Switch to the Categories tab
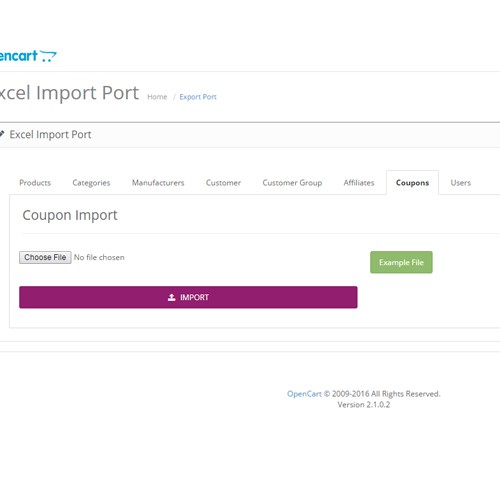 91,183
